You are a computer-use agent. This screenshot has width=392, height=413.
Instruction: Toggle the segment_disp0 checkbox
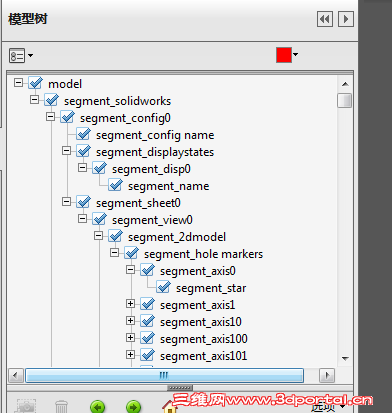pos(99,168)
